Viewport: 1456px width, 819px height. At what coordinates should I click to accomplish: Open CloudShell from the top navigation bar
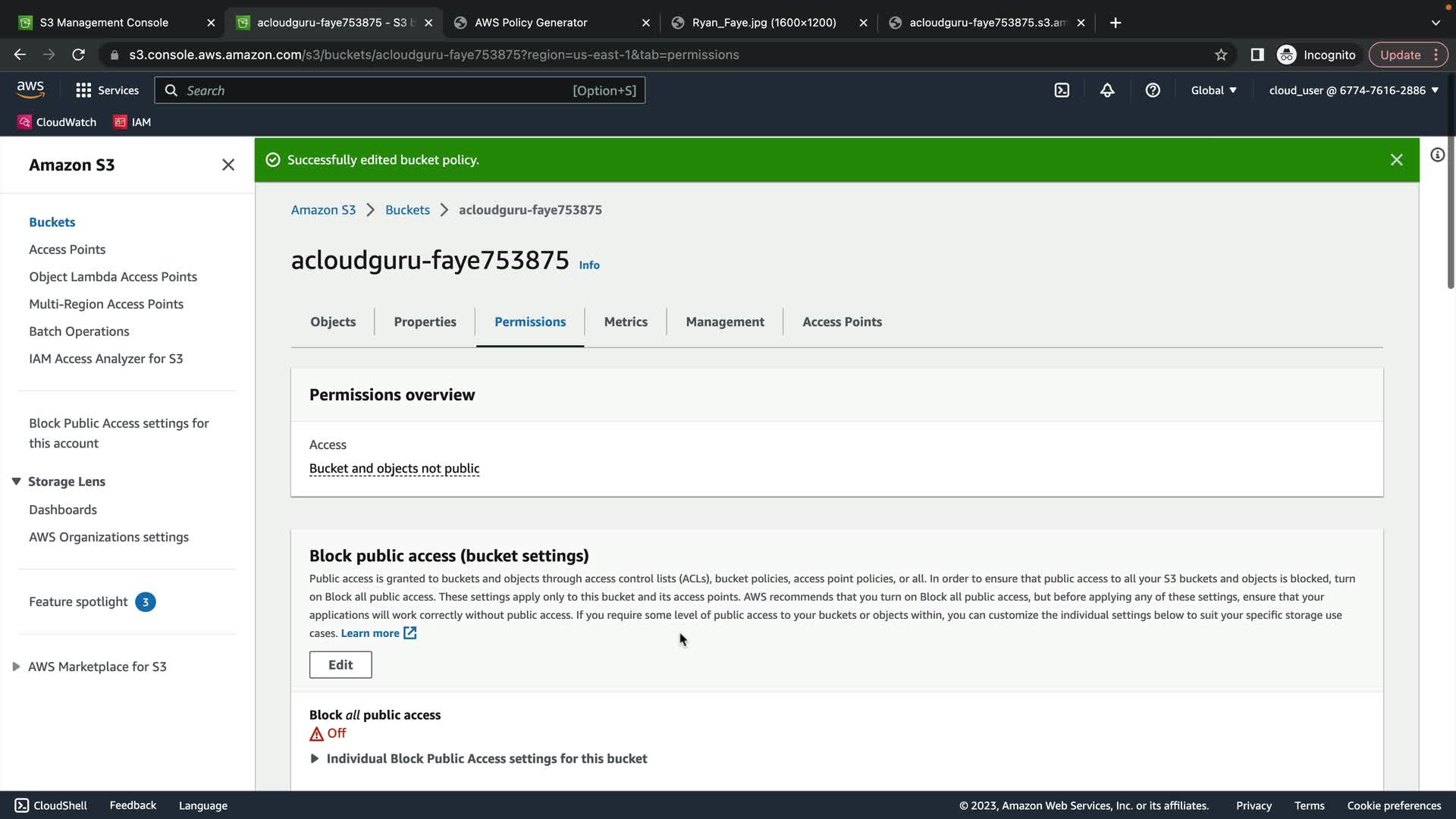pyautogui.click(x=1062, y=90)
